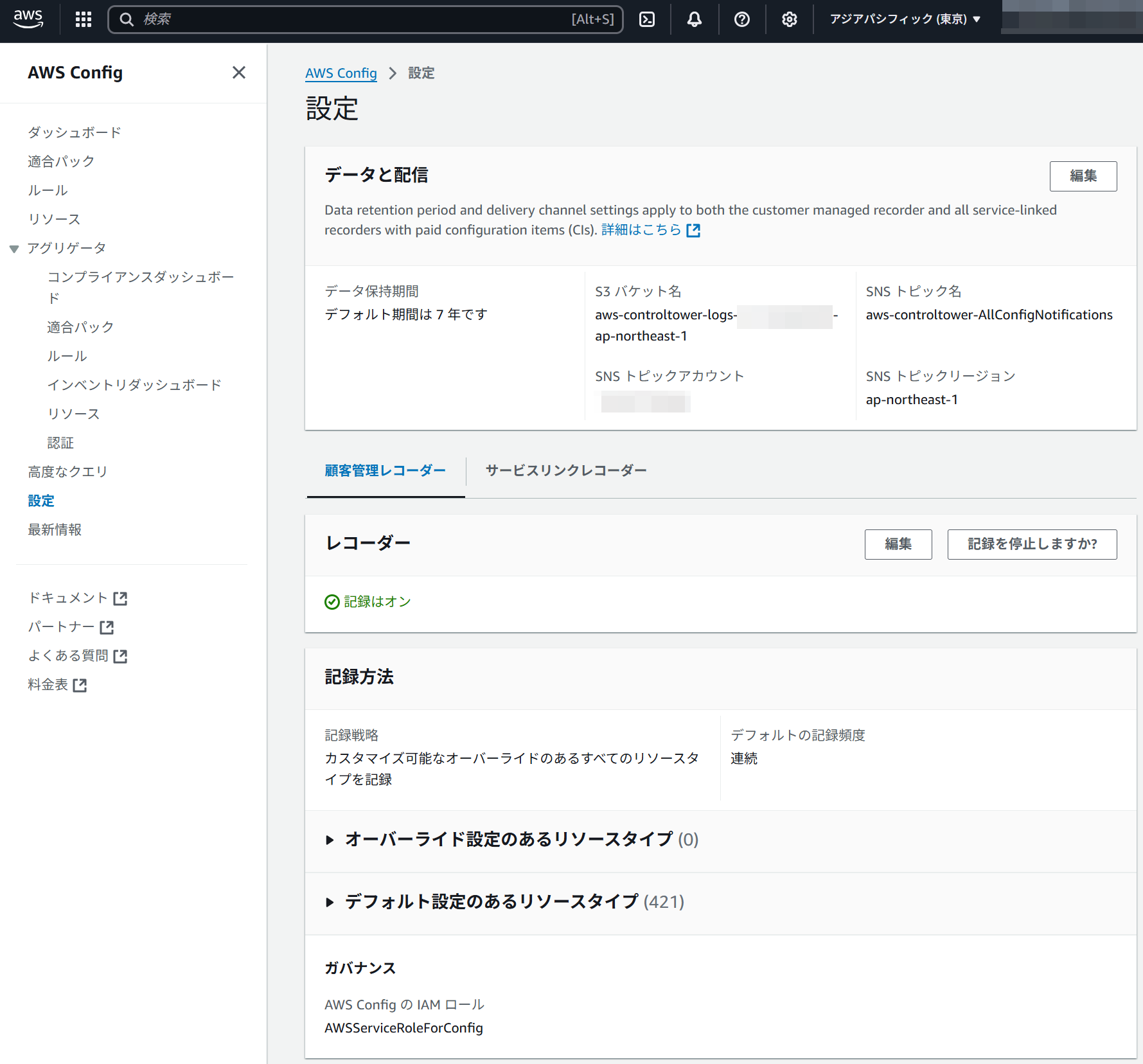Open 適合パック under アグリゲータ
1143x1064 pixels.
click(x=80, y=327)
